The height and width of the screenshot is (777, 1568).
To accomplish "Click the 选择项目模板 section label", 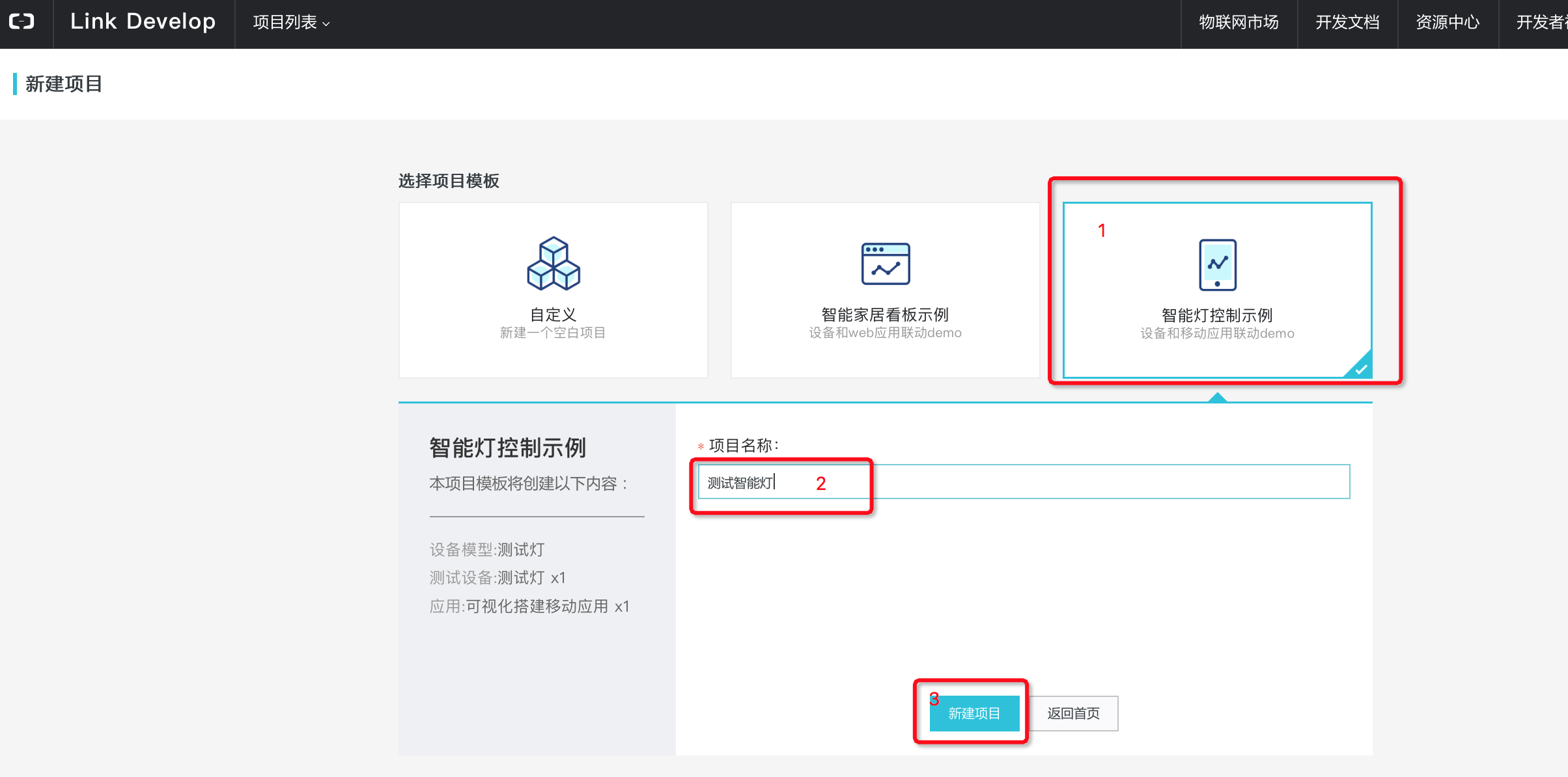I will coord(449,181).
